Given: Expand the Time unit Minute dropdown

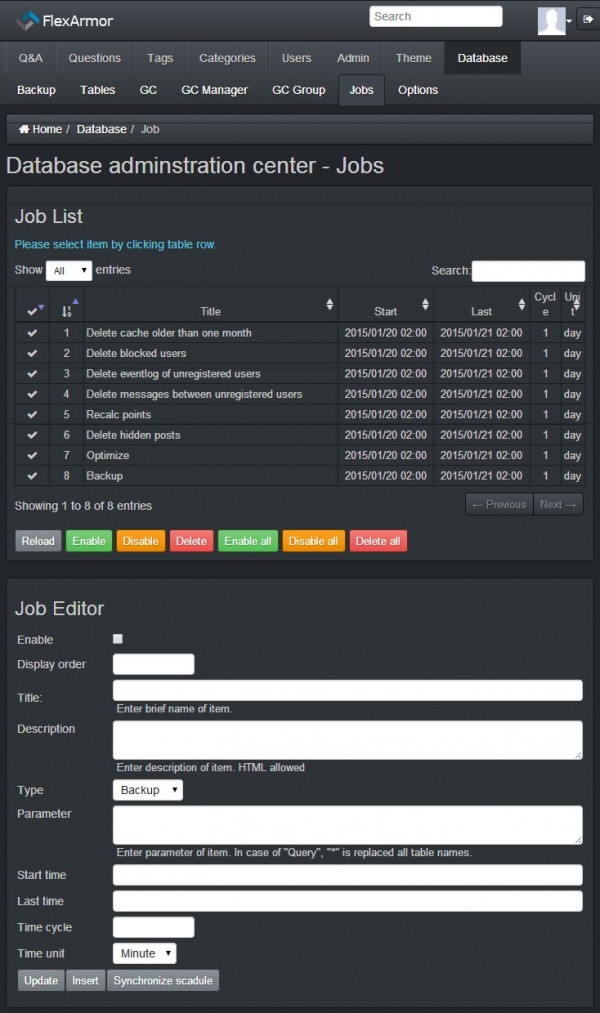Looking at the screenshot, I should pyautogui.click(x=144, y=953).
